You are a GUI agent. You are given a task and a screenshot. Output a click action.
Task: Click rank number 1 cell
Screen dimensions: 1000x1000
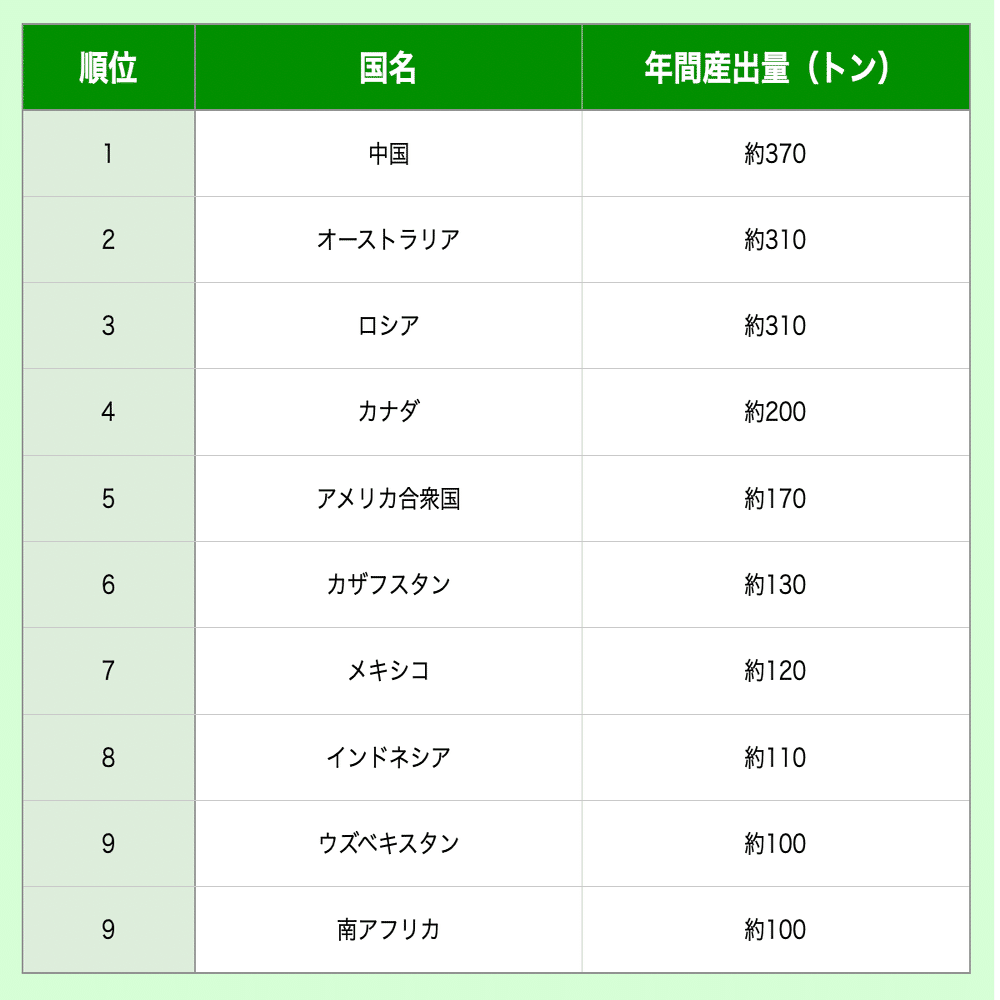108,154
